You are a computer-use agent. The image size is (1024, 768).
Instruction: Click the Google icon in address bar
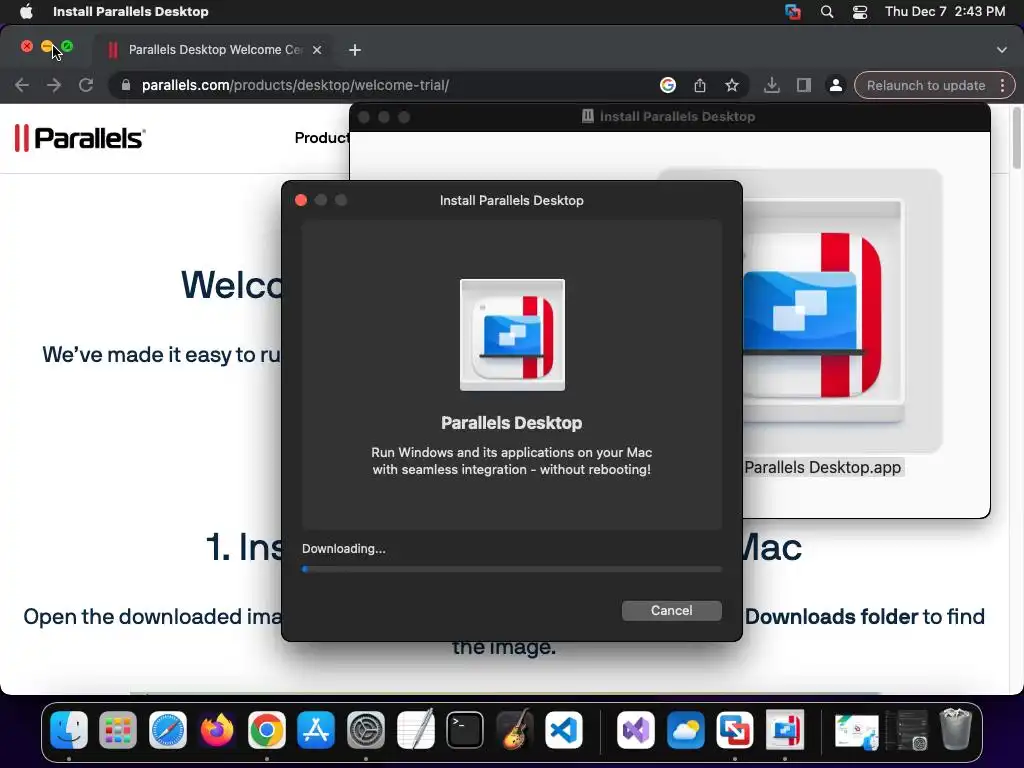[x=667, y=86]
